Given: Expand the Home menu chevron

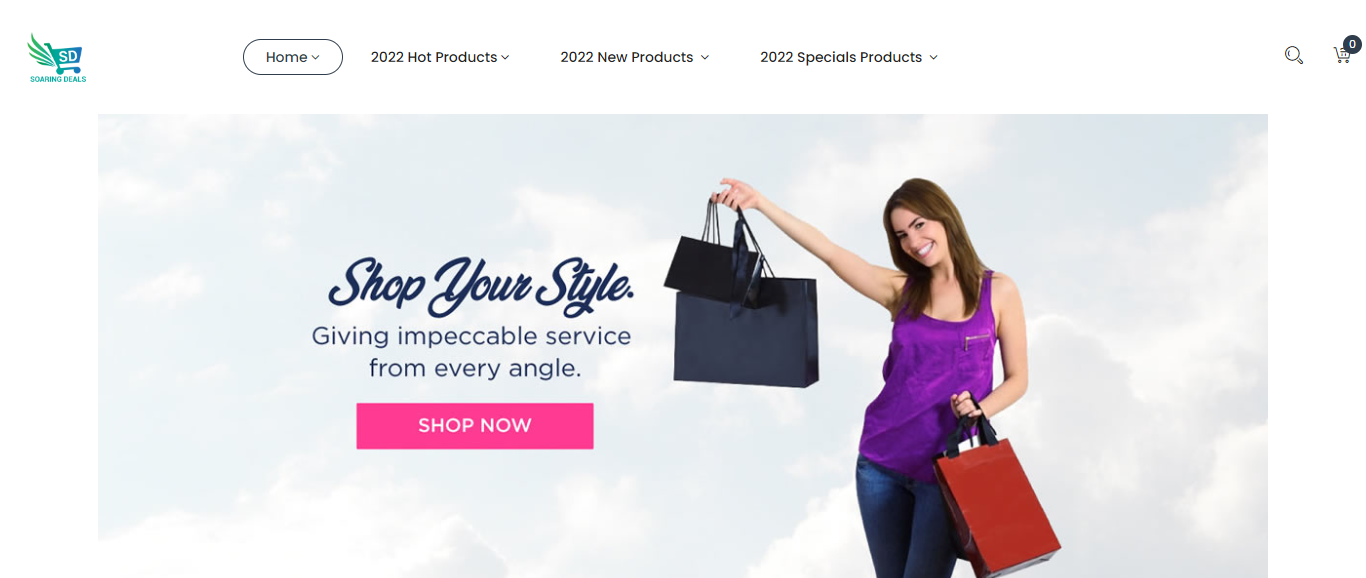Looking at the screenshot, I should (x=316, y=58).
